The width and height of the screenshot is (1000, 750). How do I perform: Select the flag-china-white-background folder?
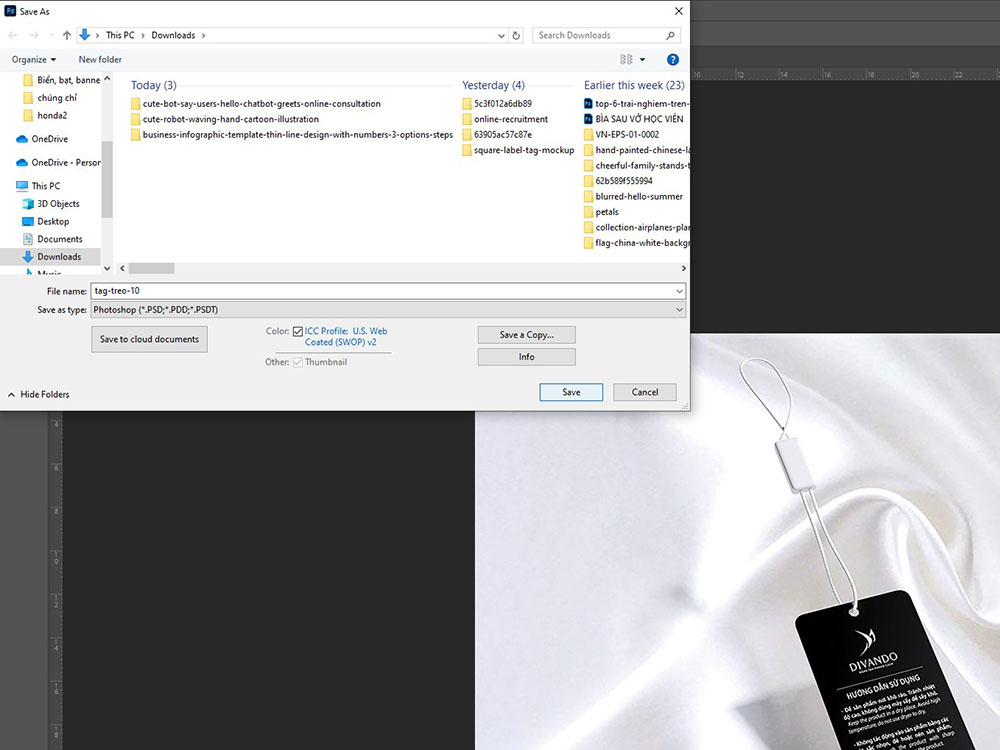point(636,243)
